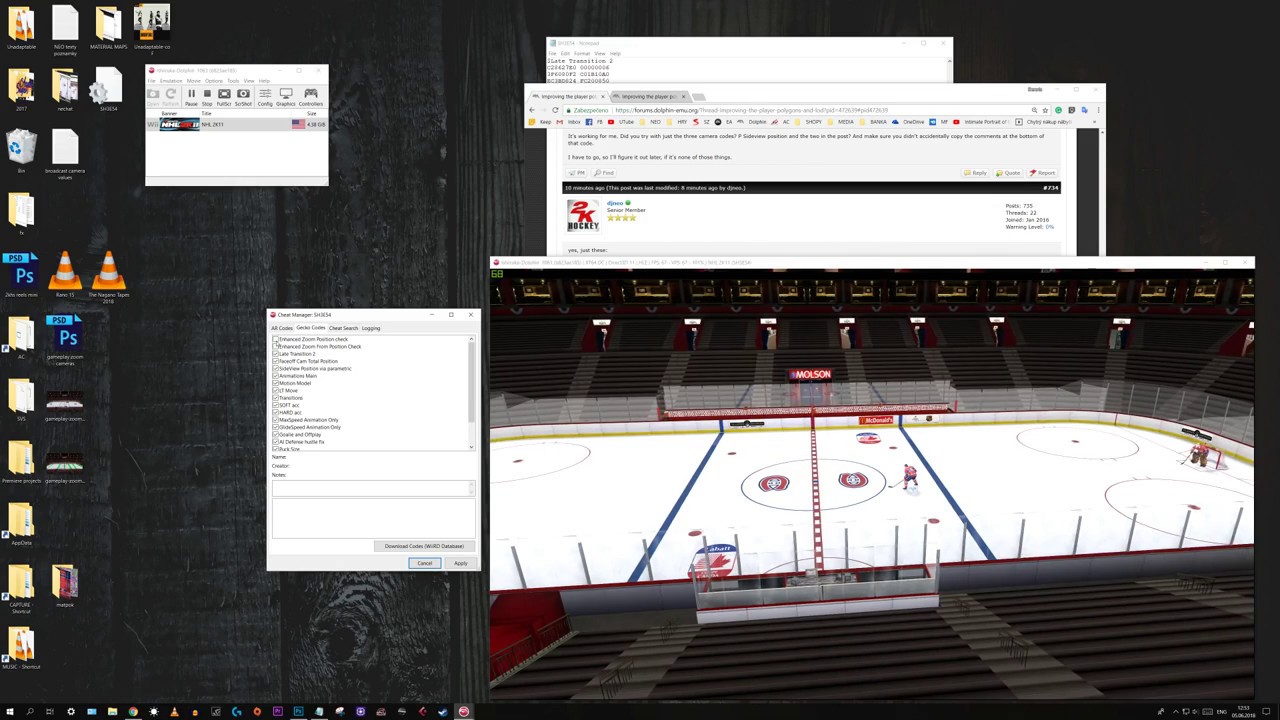
Task: Open notification center in taskbar
Action: tap(1266, 712)
